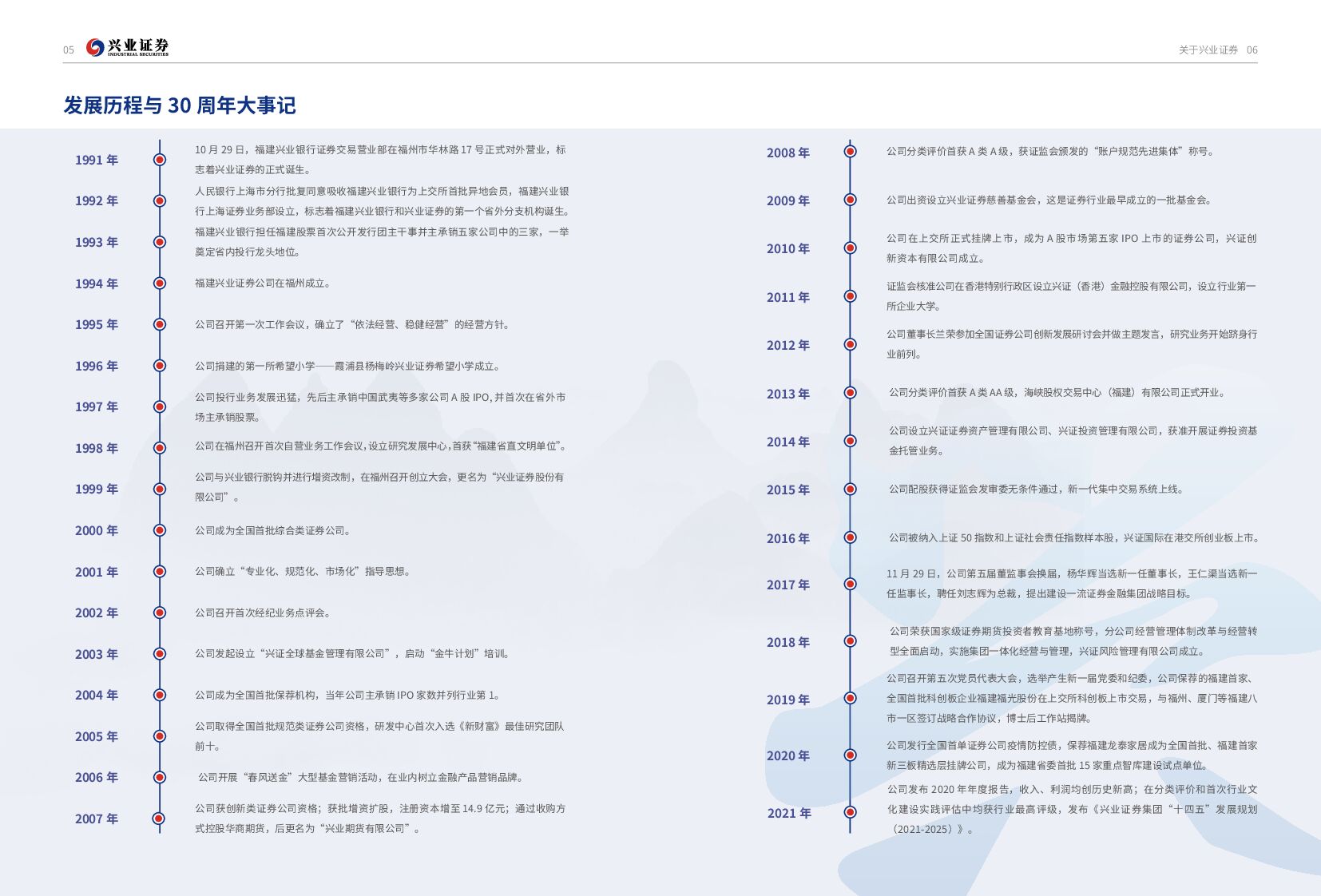1321x896 pixels.
Task: Click the year label 1999 年
Action: point(97,489)
